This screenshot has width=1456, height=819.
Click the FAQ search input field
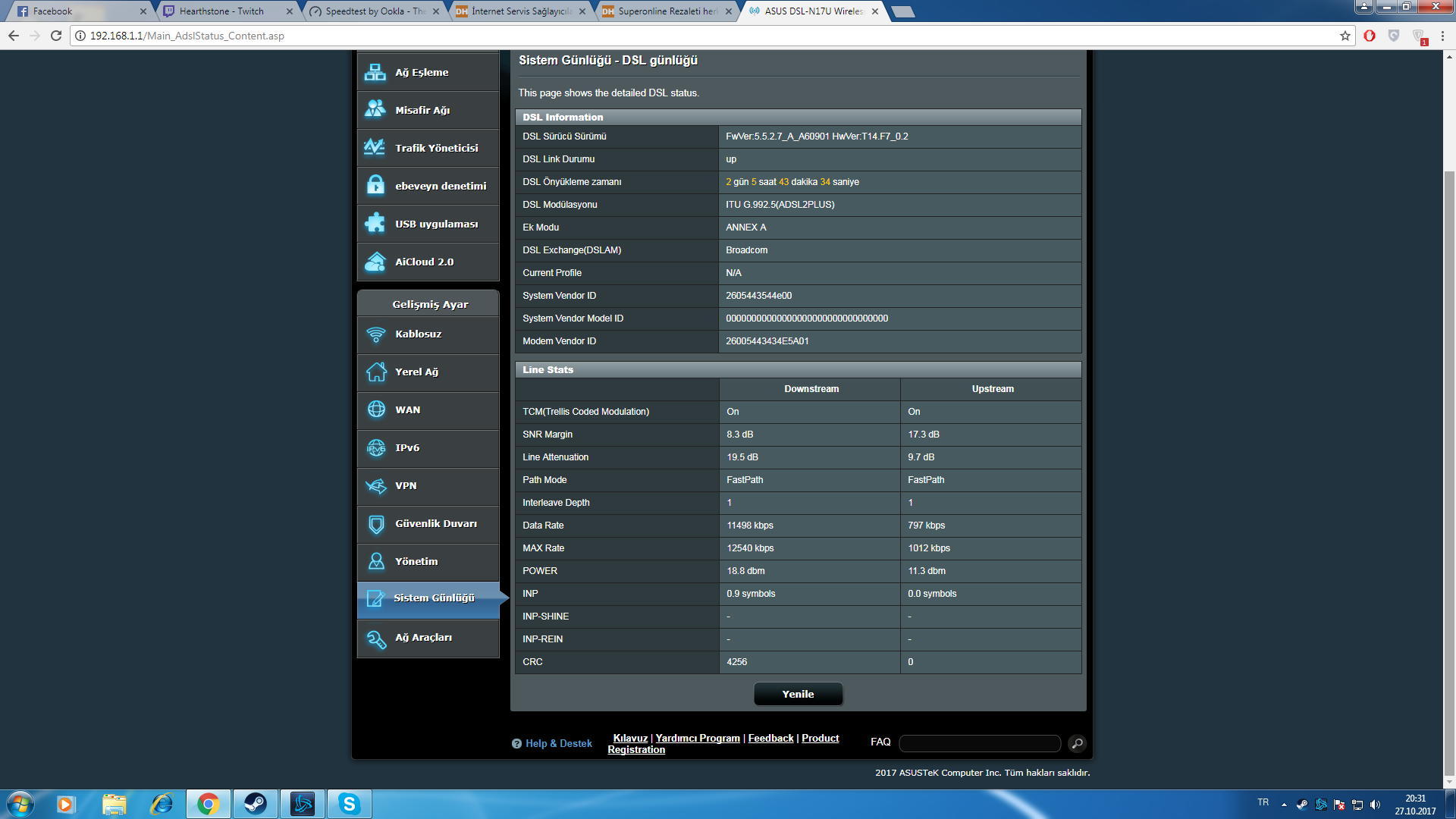click(x=979, y=743)
